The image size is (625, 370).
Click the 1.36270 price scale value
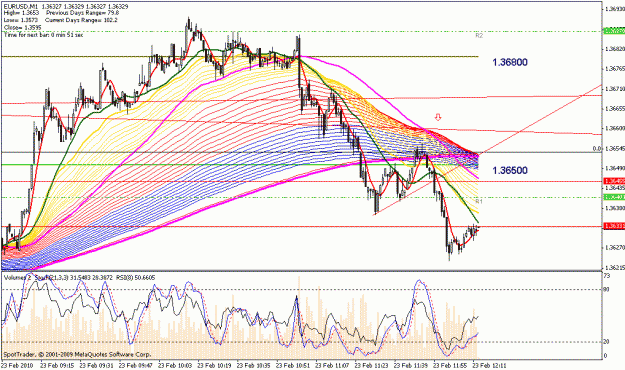(x=615, y=248)
